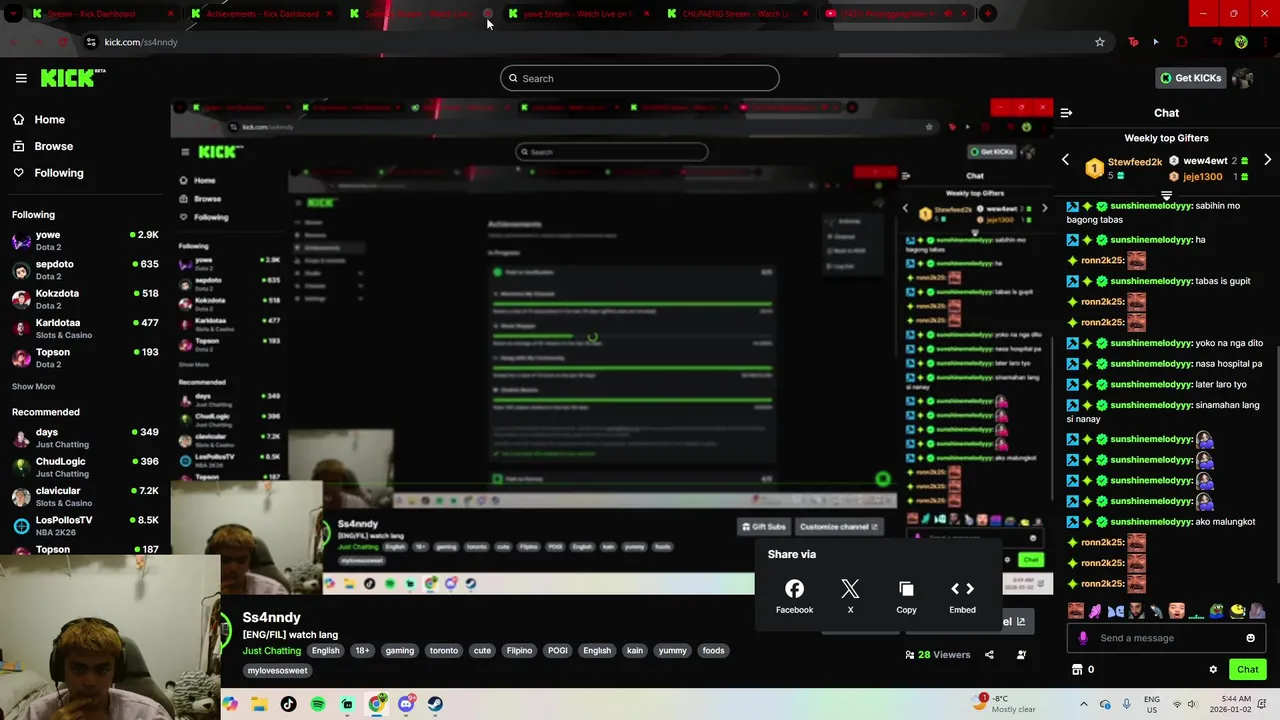Focus the Kick search box
Screen dimensions: 1280x720
click(640, 78)
